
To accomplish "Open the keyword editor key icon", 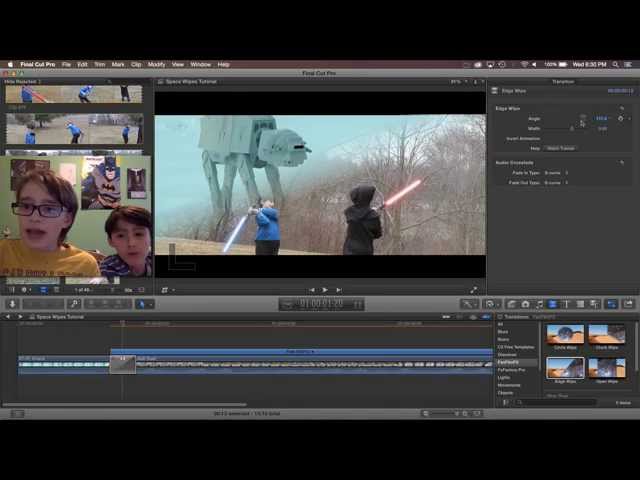I will click(x=74, y=304).
